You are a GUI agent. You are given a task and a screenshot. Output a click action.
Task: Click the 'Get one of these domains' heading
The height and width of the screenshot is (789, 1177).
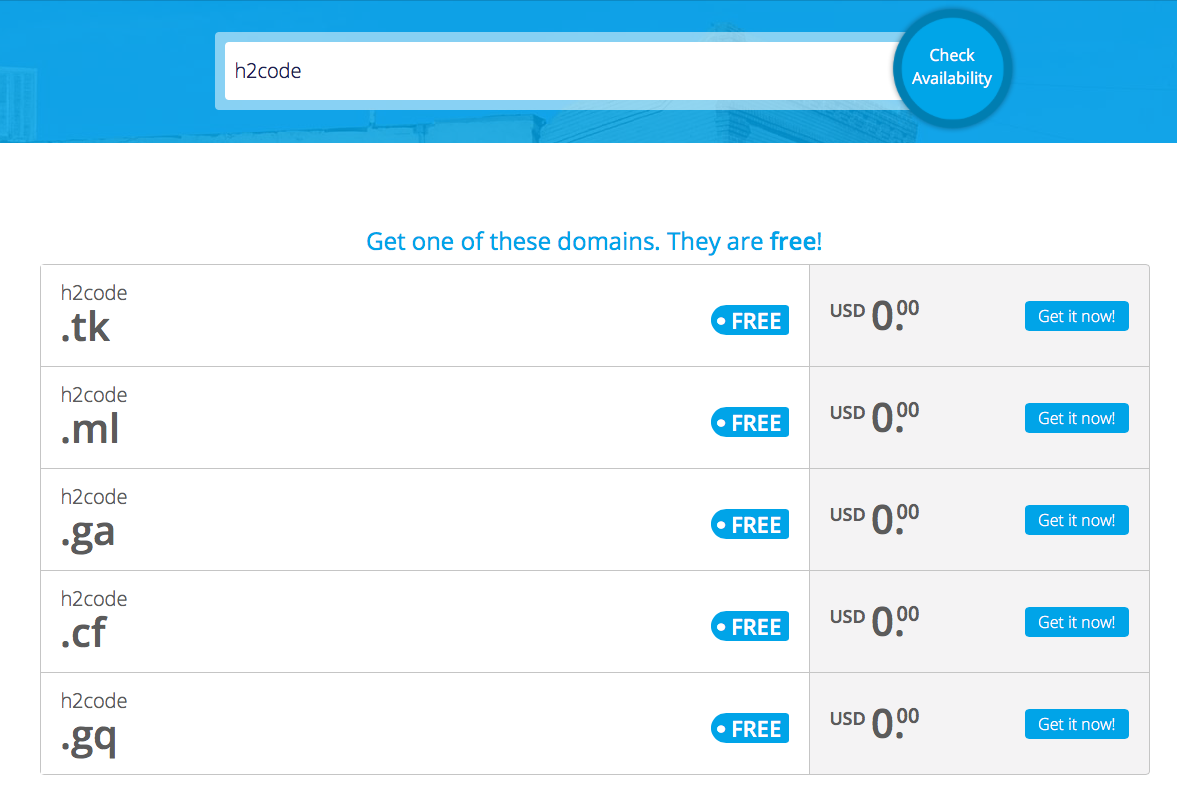coord(594,241)
